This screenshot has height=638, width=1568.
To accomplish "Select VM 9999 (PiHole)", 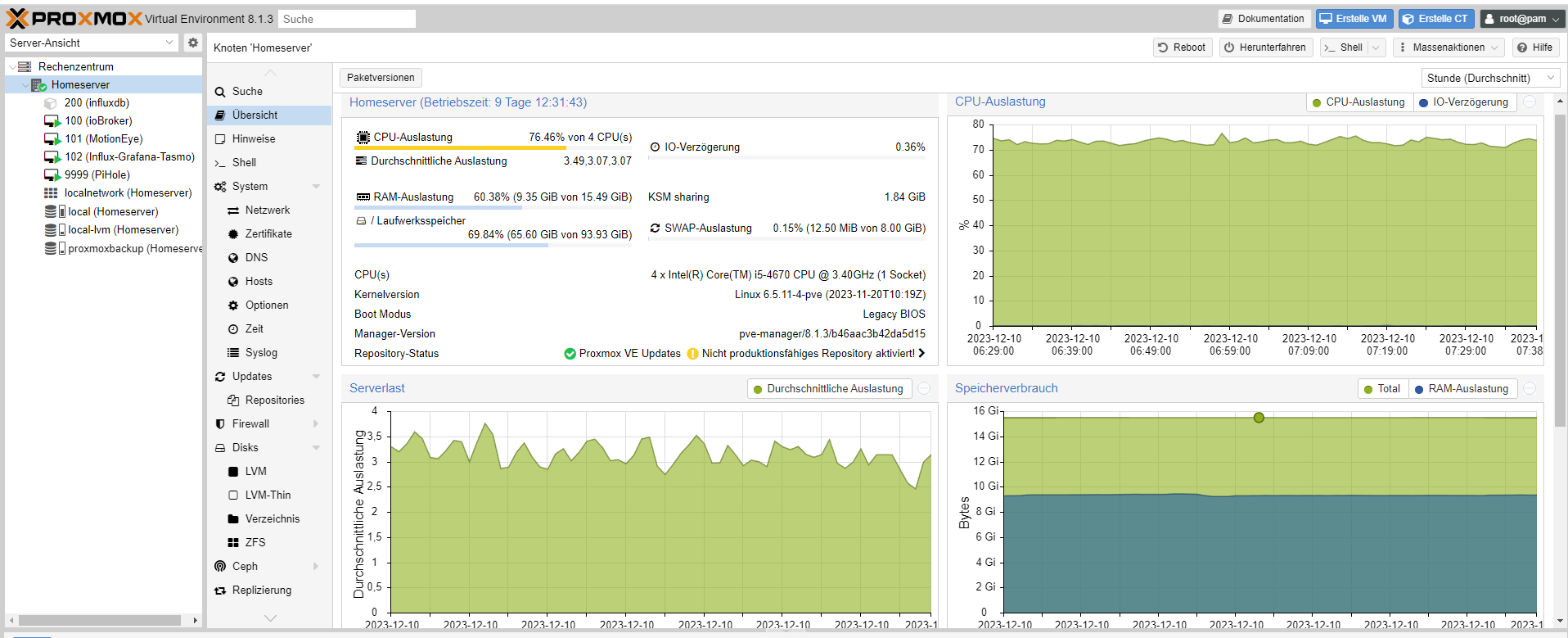I will [97, 174].
